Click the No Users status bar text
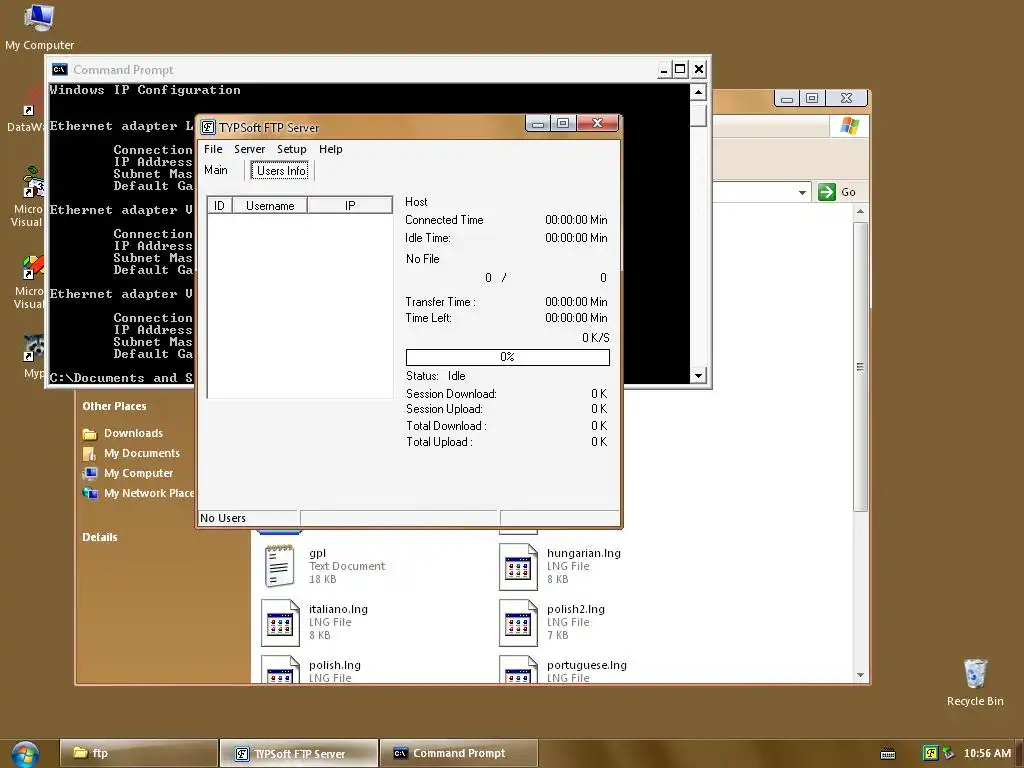This screenshot has height=768, width=1024. (x=223, y=518)
